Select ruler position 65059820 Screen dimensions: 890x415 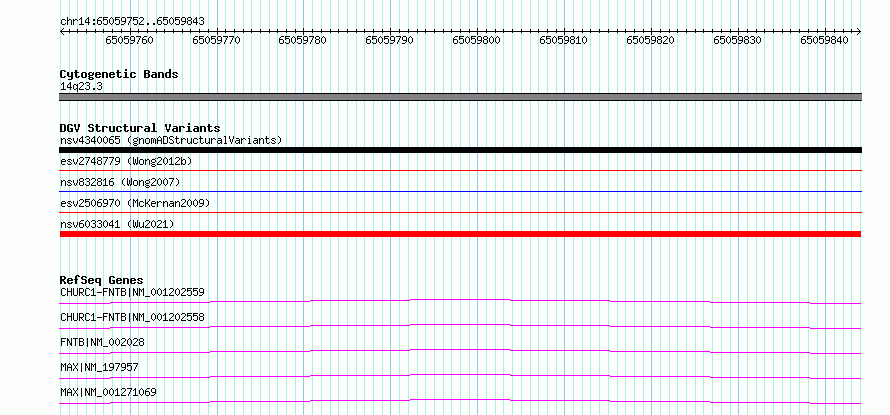coord(650,40)
